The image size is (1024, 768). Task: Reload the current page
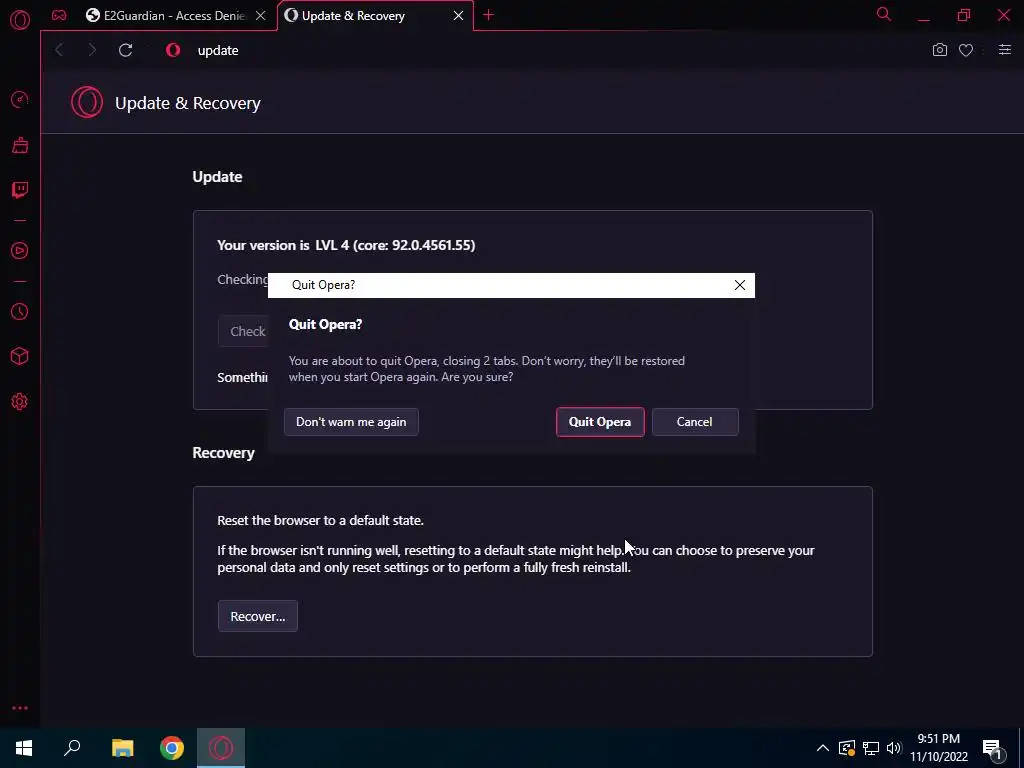(x=125, y=50)
